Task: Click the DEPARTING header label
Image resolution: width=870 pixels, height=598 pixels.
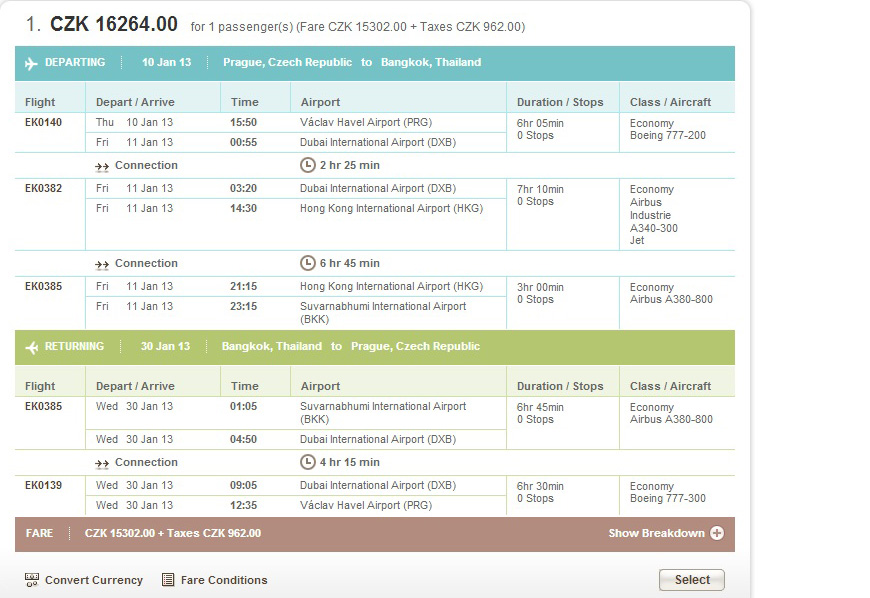Action: tap(75, 62)
